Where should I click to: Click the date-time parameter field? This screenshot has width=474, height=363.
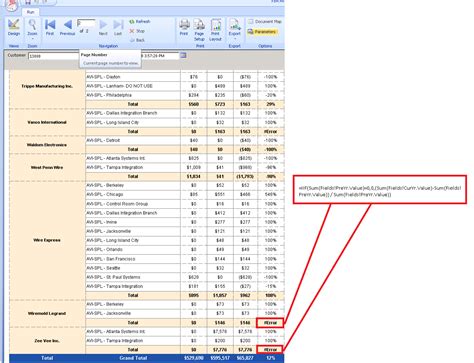click(x=160, y=56)
